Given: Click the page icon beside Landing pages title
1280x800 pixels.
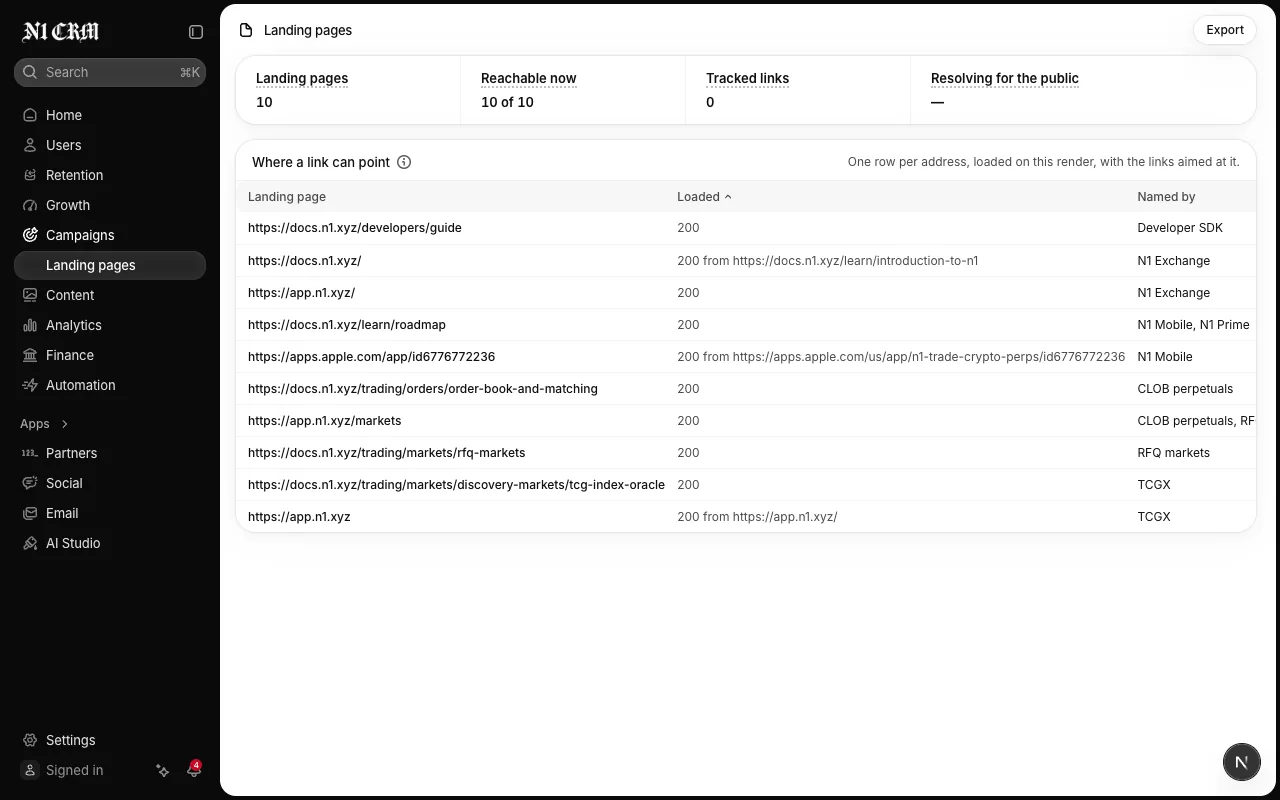Looking at the screenshot, I should [246, 30].
